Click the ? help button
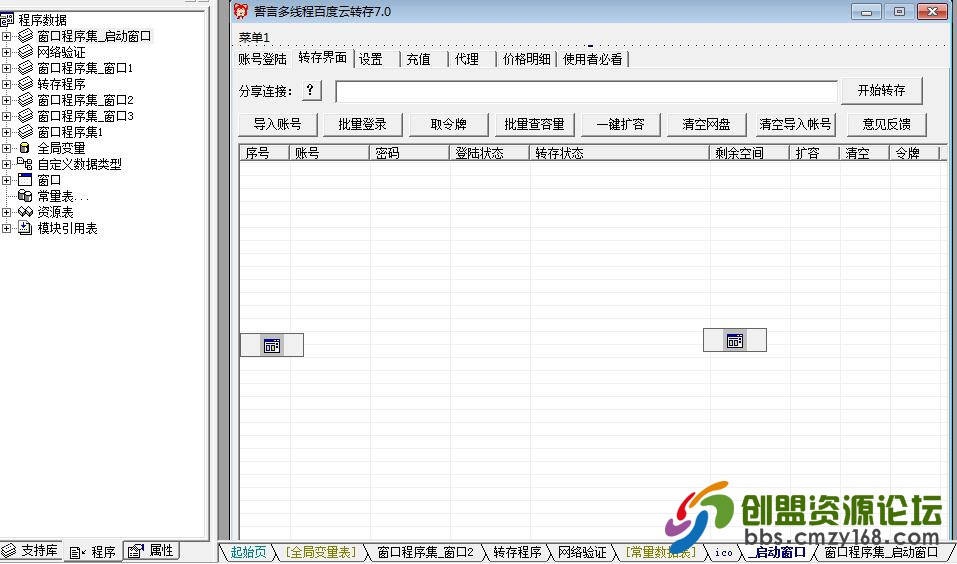Image resolution: width=957 pixels, height=564 pixels. [311, 90]
